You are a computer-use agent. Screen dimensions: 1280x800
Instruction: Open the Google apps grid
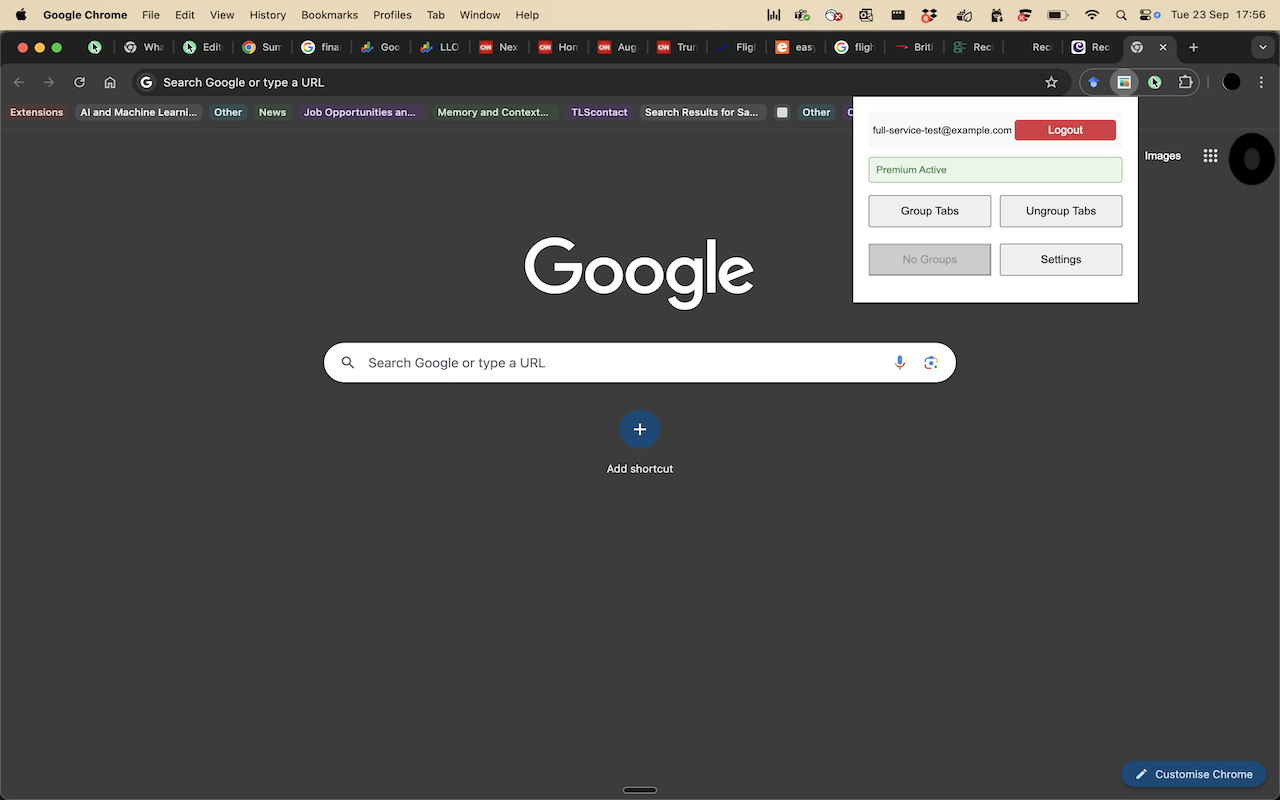pyautogui.click(x=1210, y=155)
